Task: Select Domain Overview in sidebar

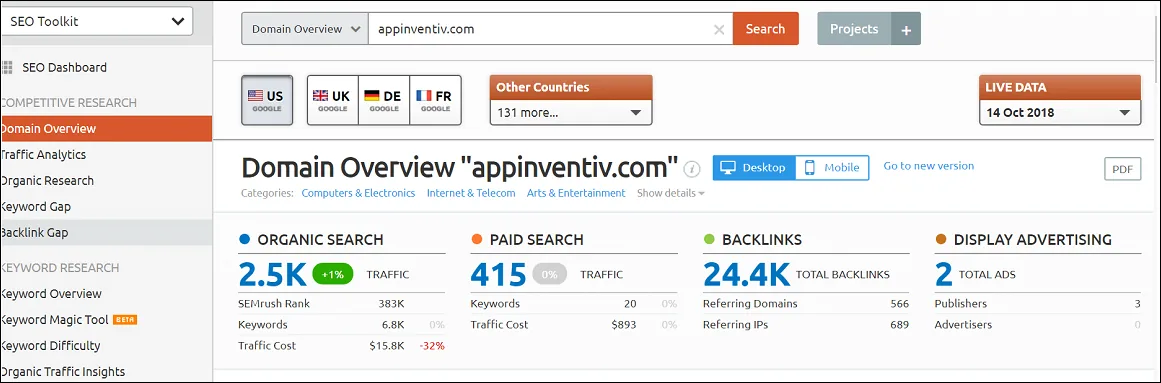Action: coord(106,129)
